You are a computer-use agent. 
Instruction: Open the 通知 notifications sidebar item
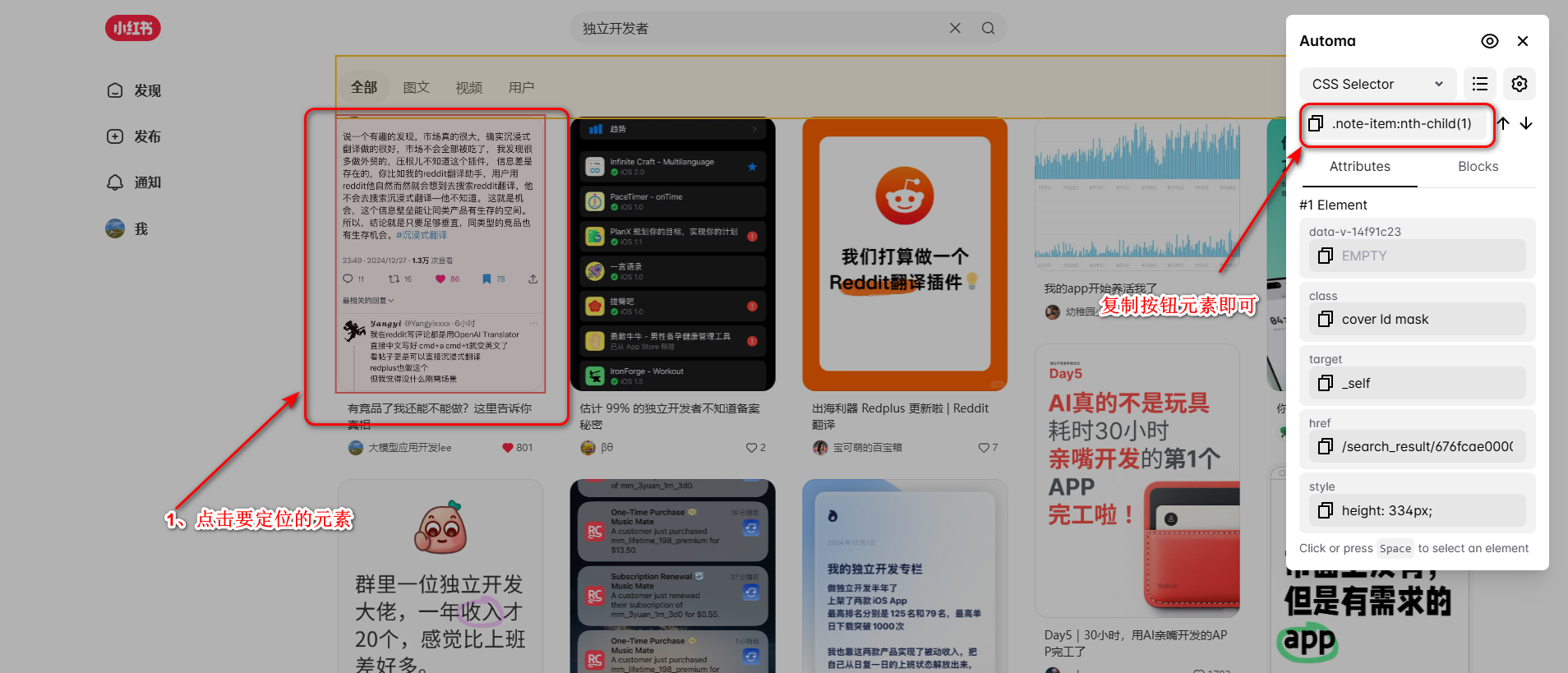pos(135,182)
